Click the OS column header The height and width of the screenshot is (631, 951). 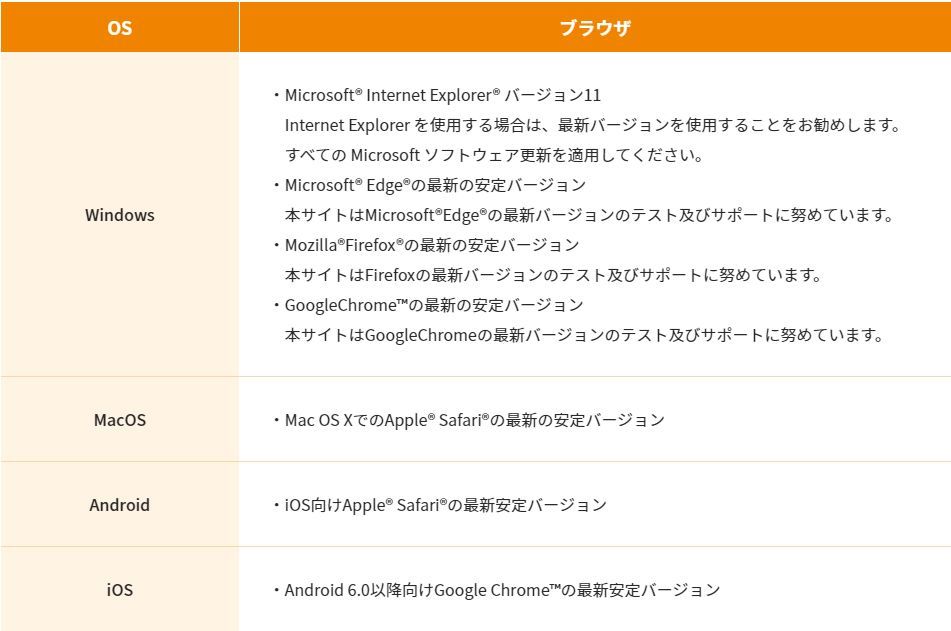coord(119,28)
